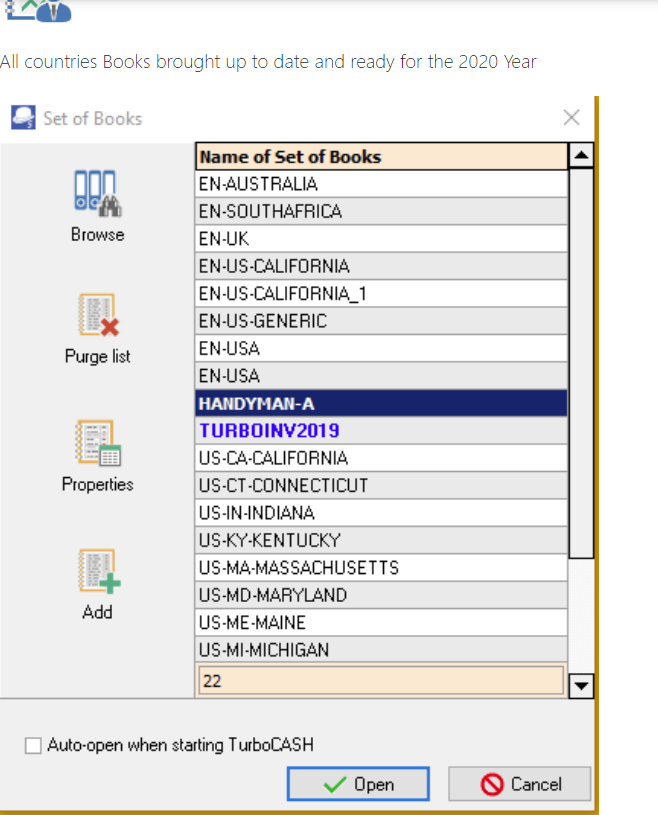Click the Purge list label
658x815 pixels.
click(98, 357)
